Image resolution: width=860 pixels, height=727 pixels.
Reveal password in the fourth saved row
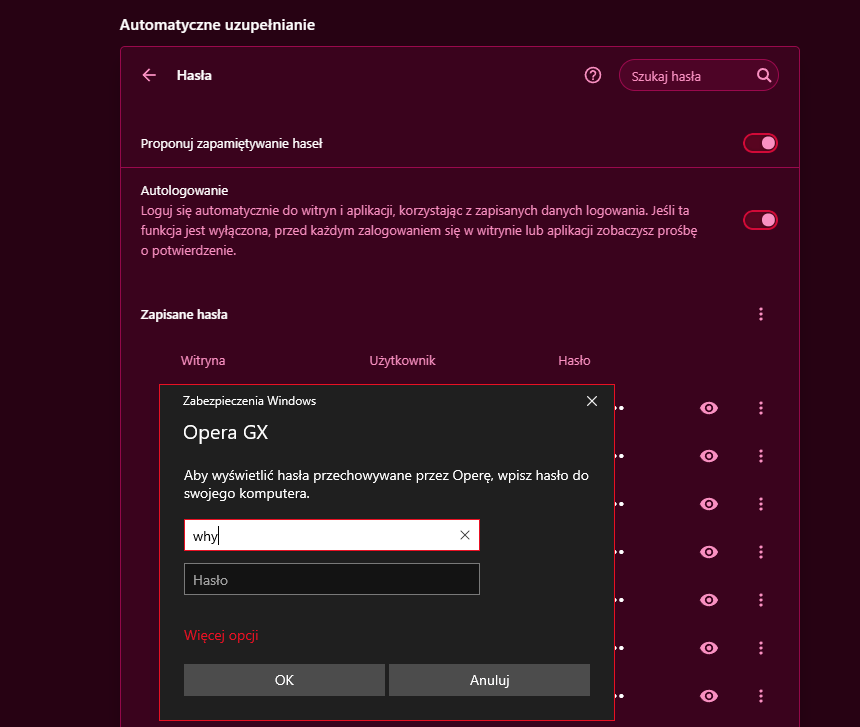(709, 552)
